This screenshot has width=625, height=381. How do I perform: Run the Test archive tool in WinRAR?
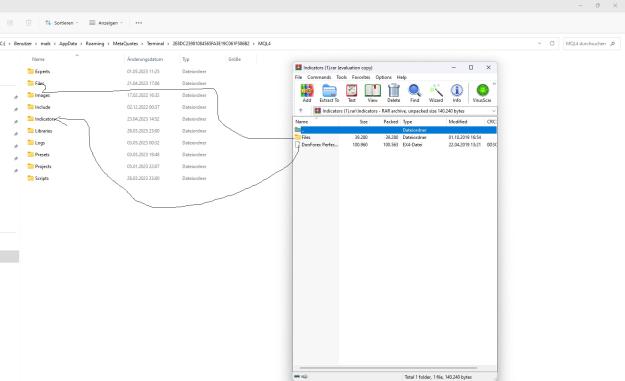coord(351,93)
